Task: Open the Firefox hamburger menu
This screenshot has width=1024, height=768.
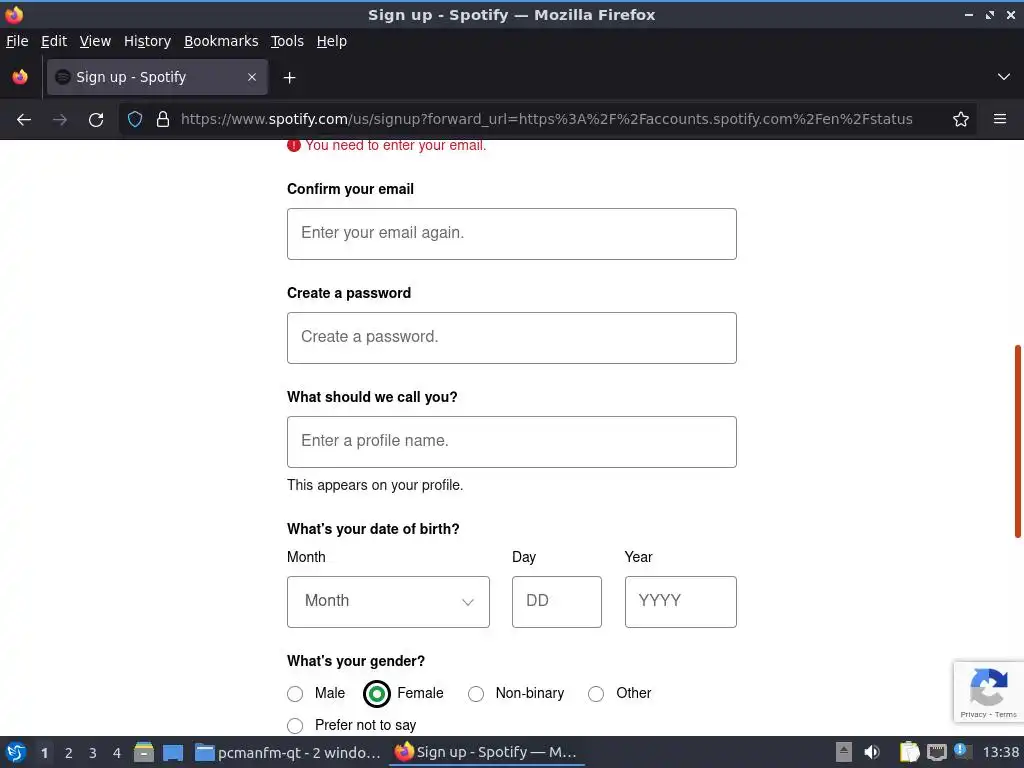Action: coord(999,119)
